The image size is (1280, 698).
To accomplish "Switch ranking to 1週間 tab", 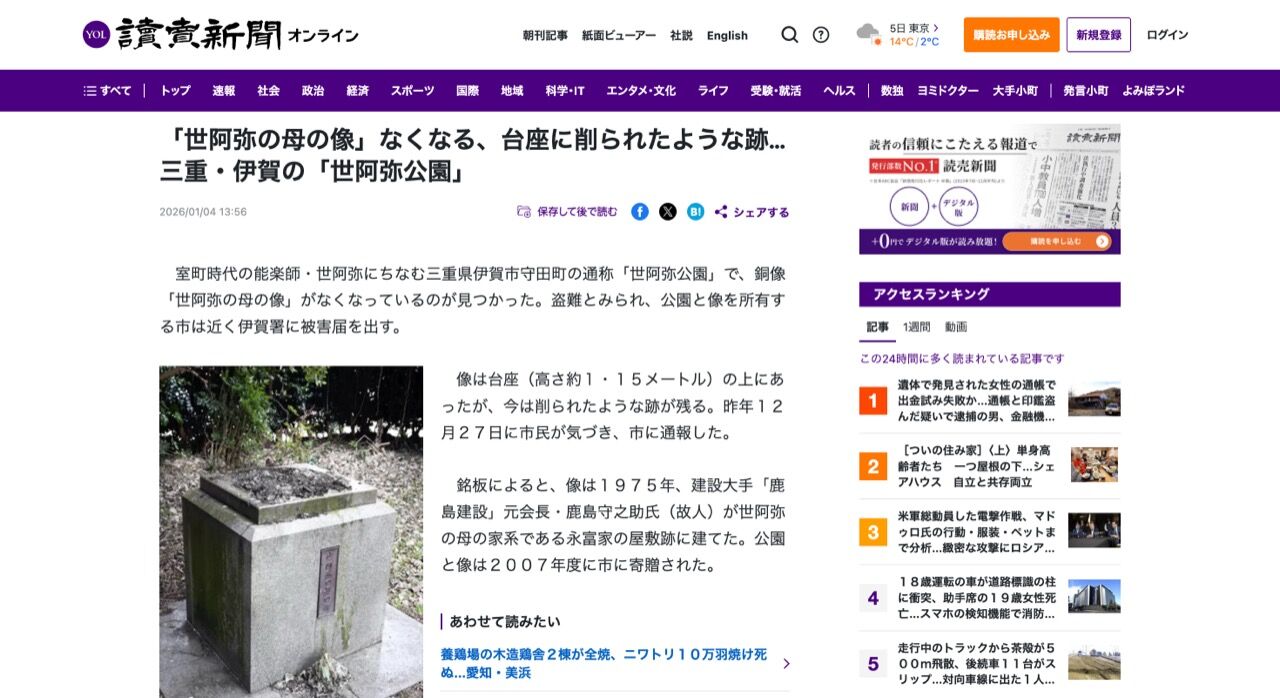I will (916, 327).
